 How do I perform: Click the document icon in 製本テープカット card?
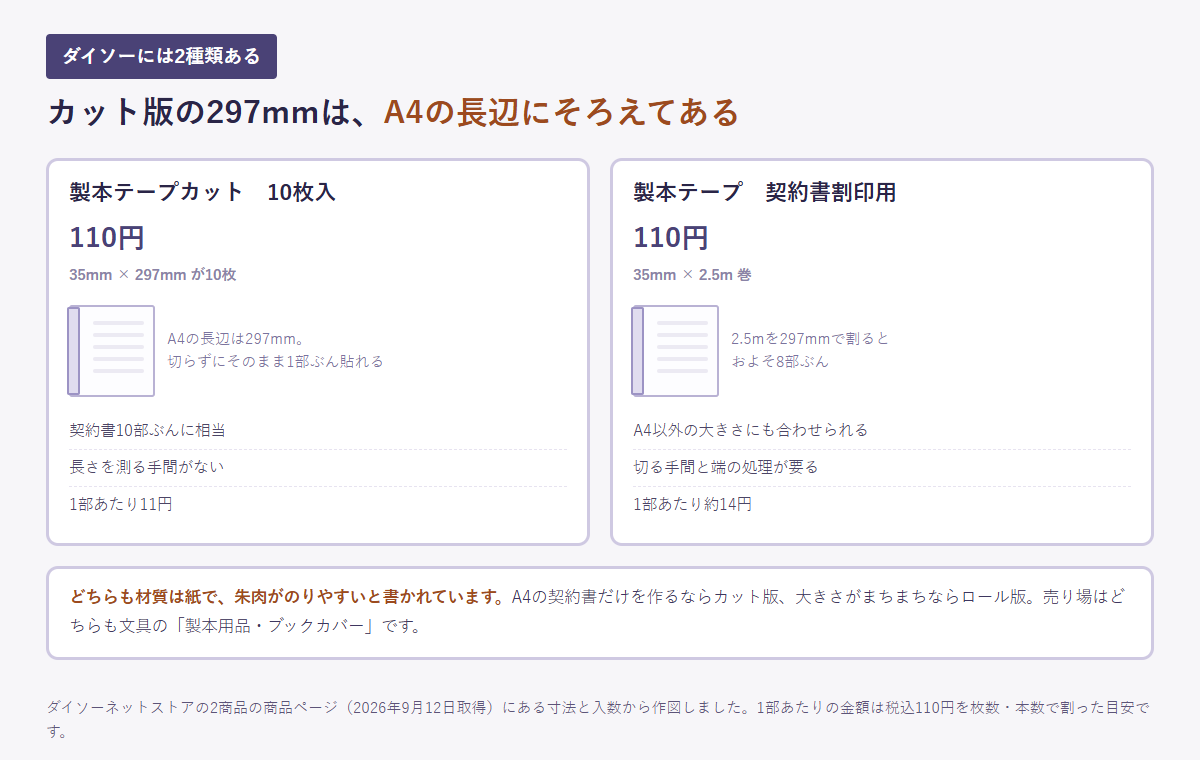point(111,351)
